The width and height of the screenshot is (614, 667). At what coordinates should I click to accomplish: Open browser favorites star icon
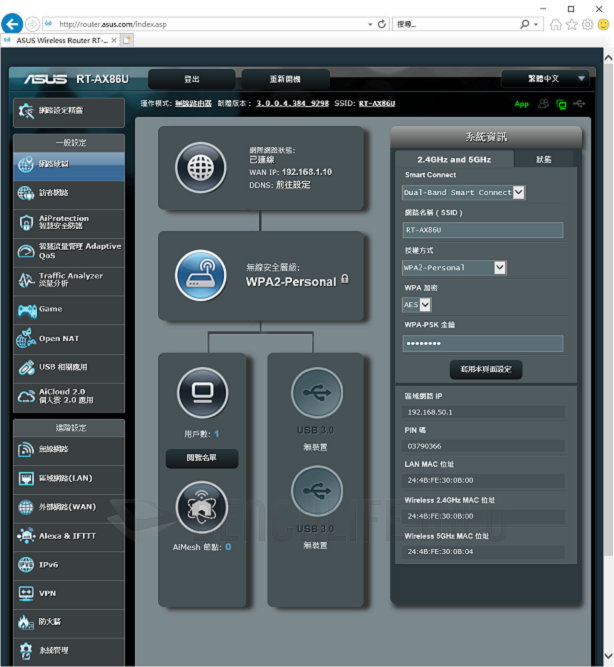coord(572,25)
